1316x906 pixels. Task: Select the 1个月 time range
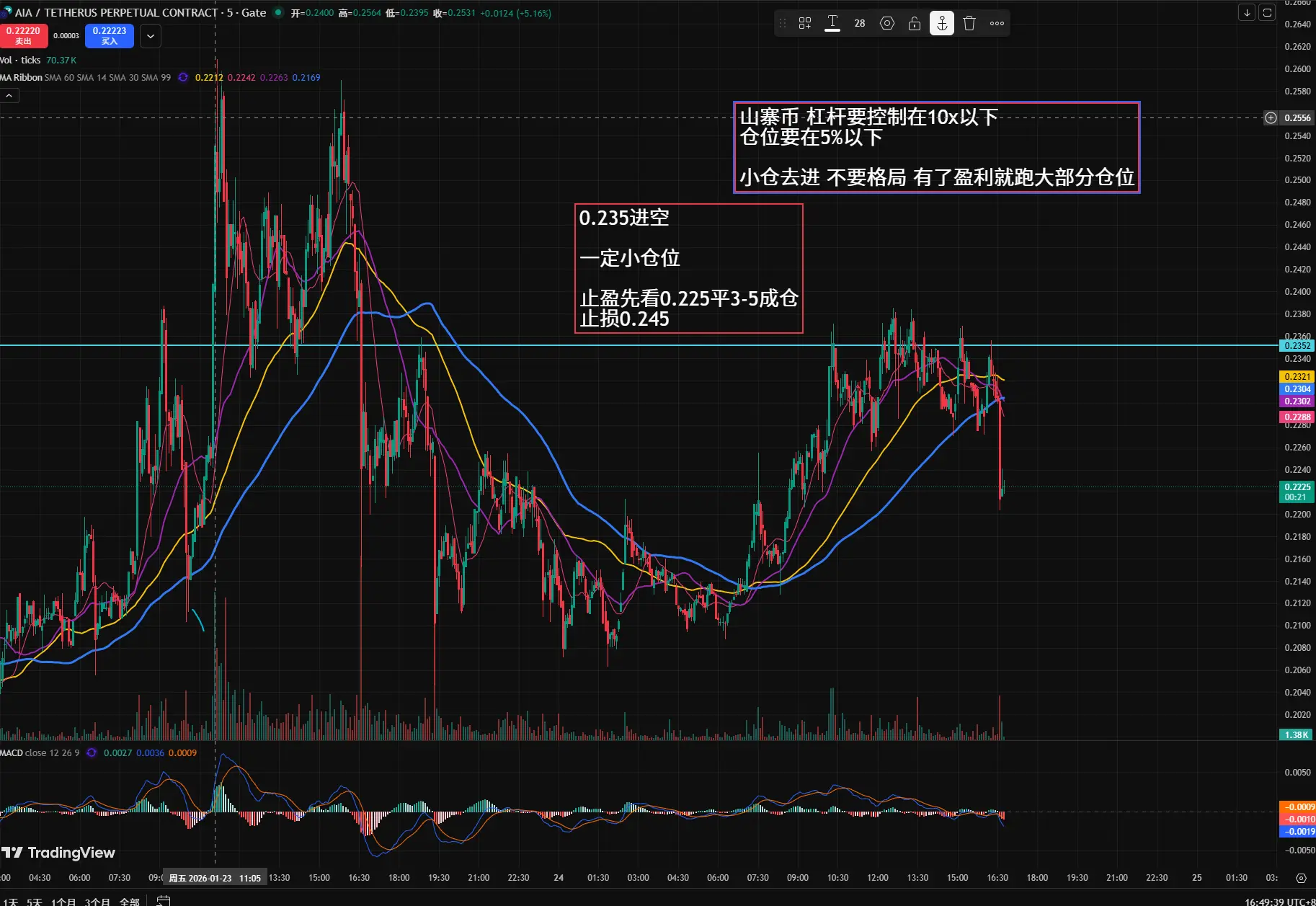(63, 901)
